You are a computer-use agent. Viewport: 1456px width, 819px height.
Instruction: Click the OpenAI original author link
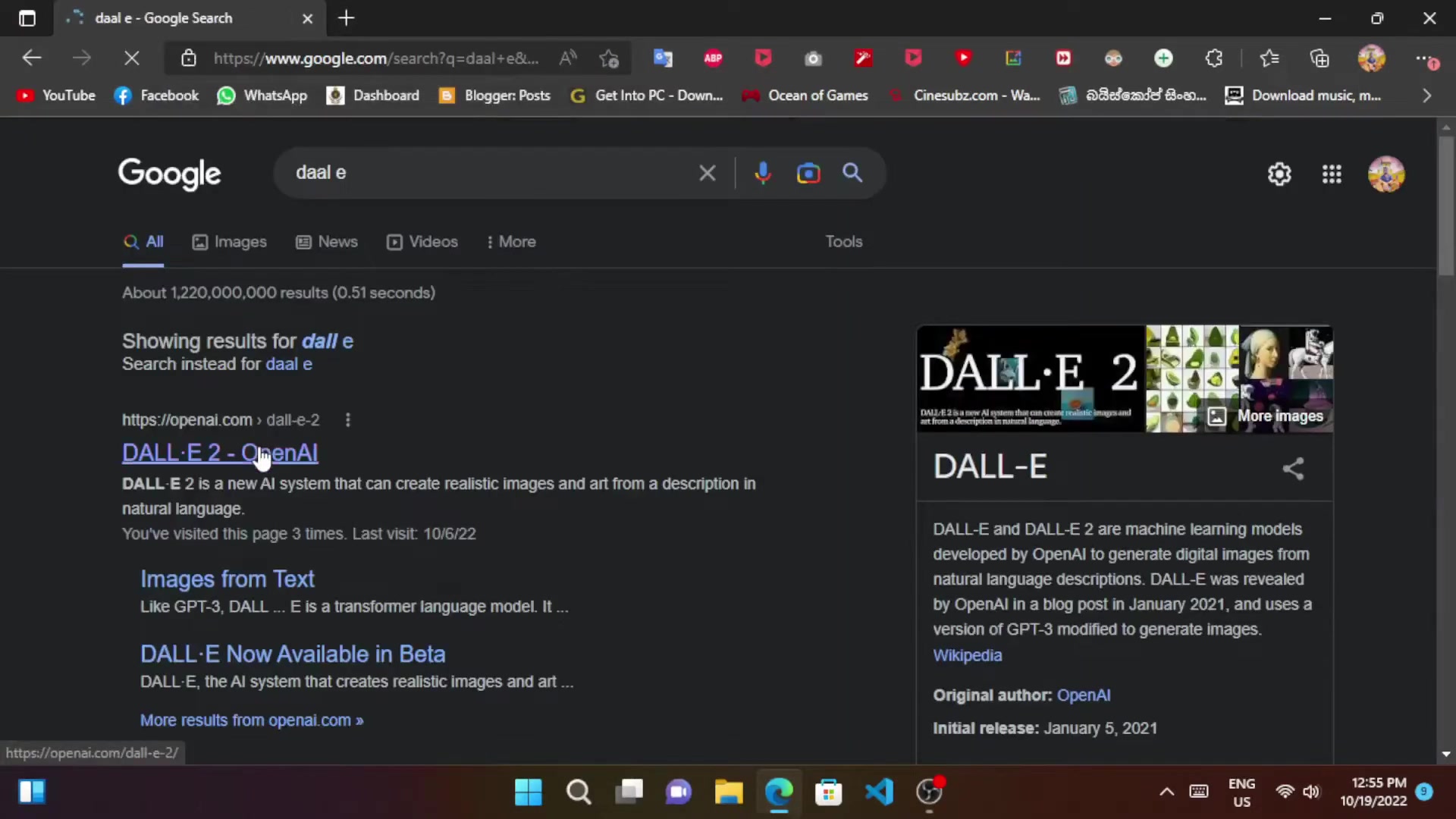tap(1084, 695)
